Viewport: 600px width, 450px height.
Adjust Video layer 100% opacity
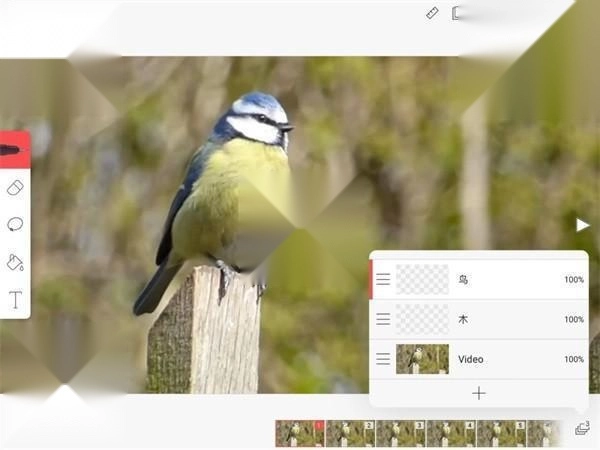(x=574, y=359)
